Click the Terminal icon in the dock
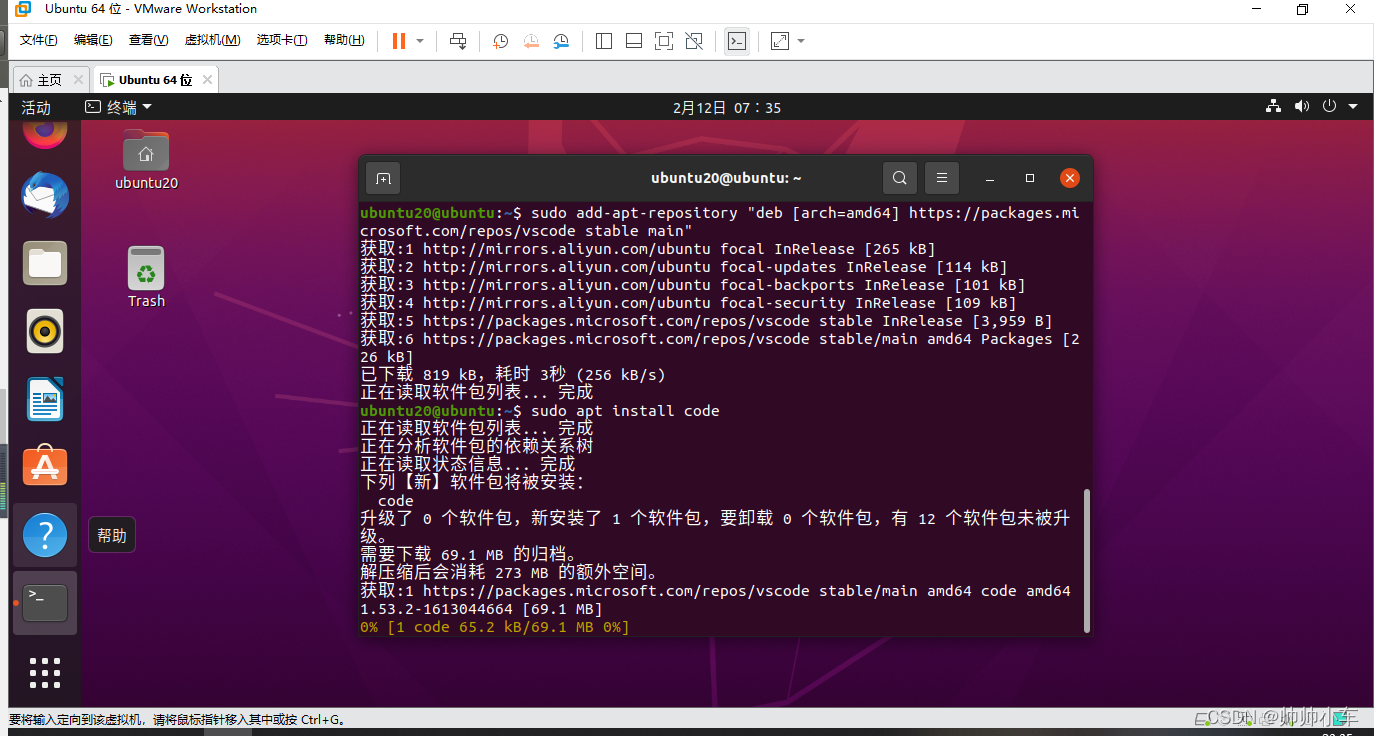The height and width of the screenshot is (736, 1374). pyautogui.click(x=45, y=602)
